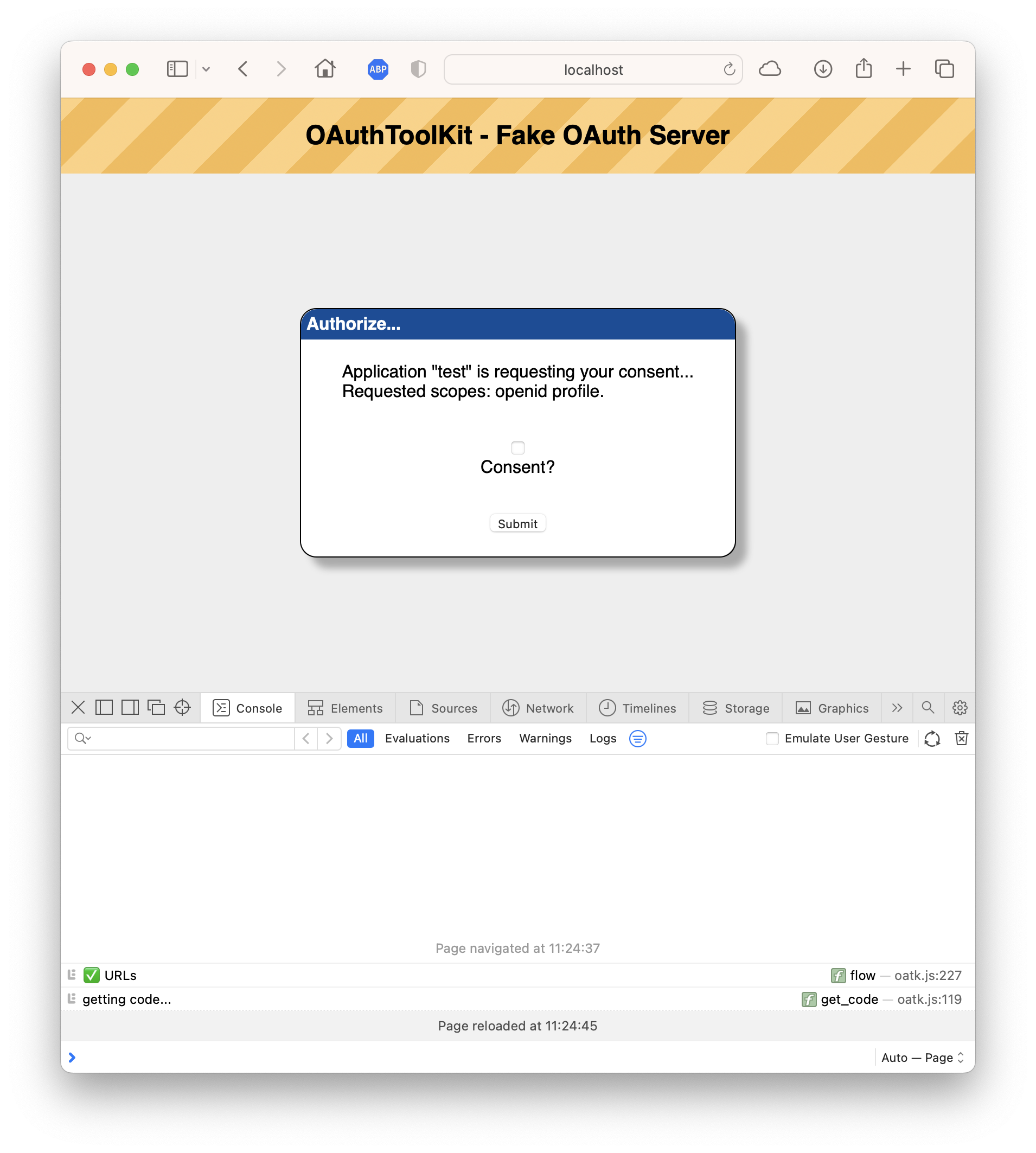Click the AdBlock Plus extension icon

point(378,69)
